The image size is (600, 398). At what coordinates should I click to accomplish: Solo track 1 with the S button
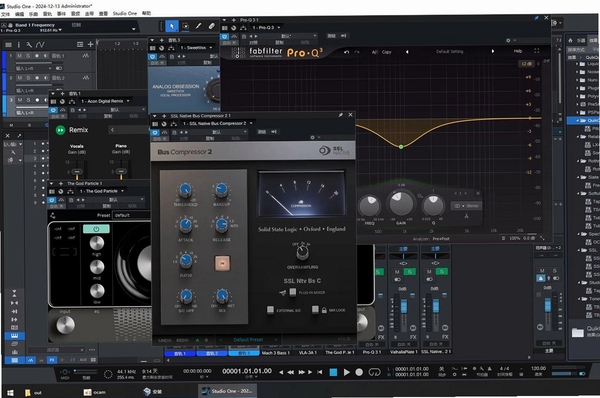(x=28, y=55)
